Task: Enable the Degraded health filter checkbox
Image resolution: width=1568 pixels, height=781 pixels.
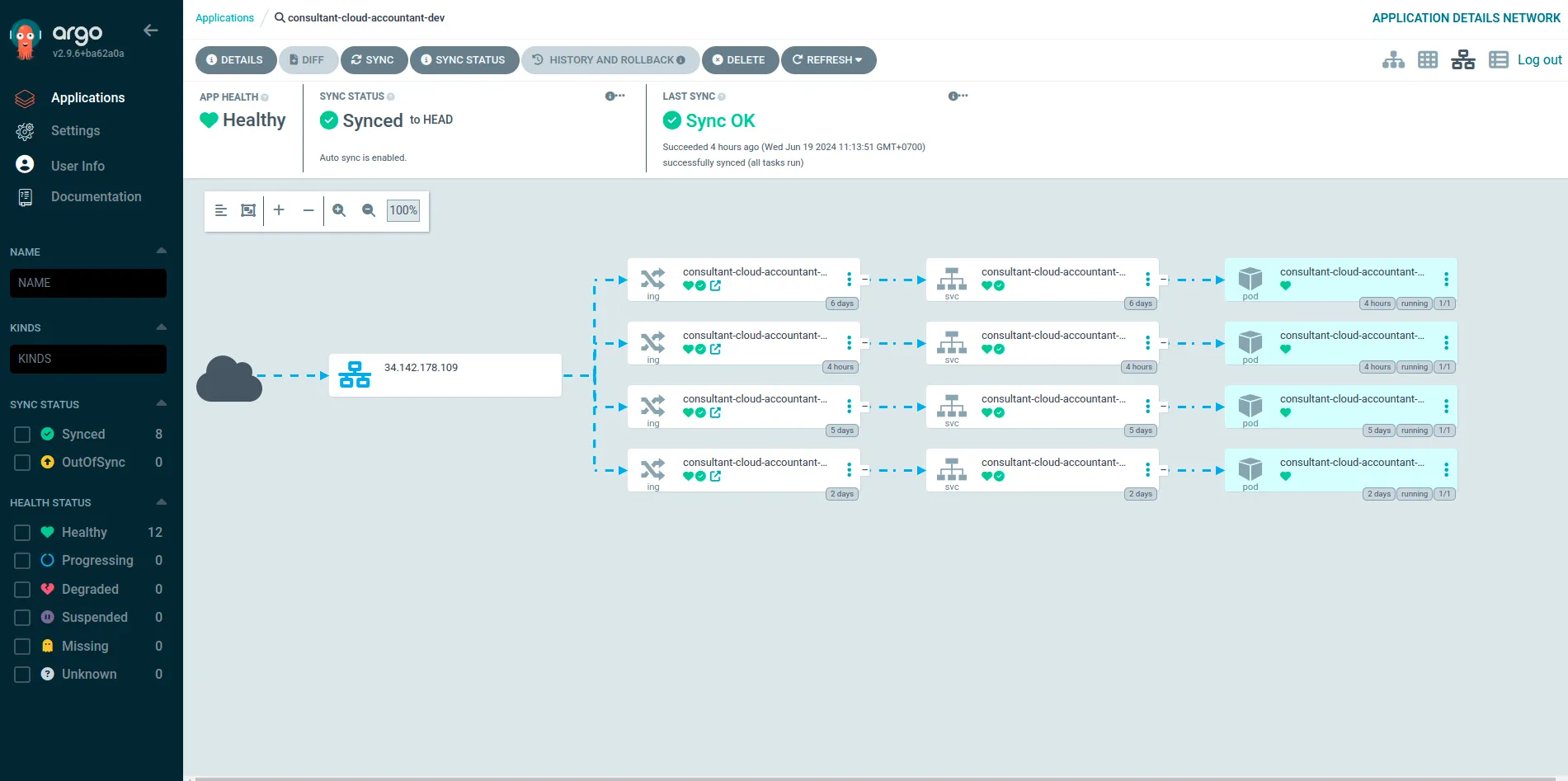Action: (22, 590)
